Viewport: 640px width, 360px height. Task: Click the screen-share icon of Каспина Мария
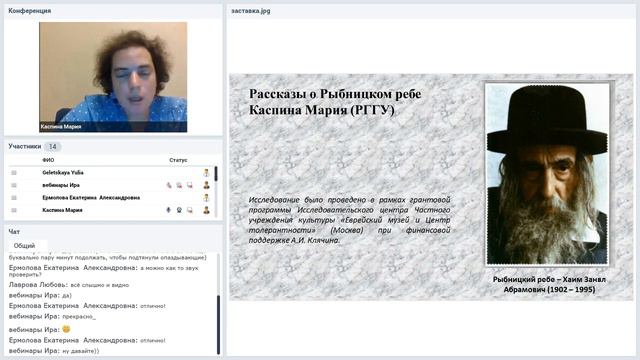coord(190,210)
